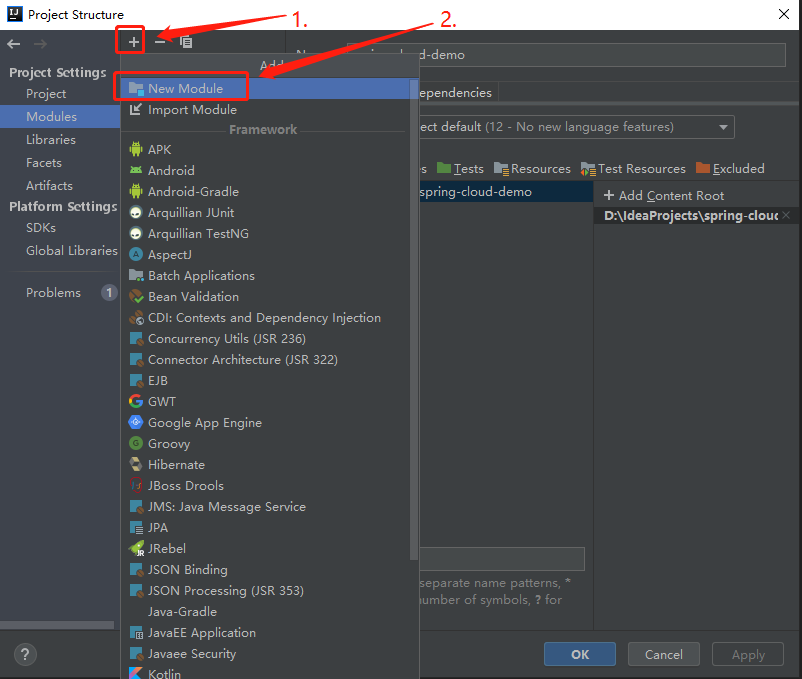Image resolution: width=802 pixels, height=679 pixels.
Task: Mark folder as Excluded
Action: 730,169
